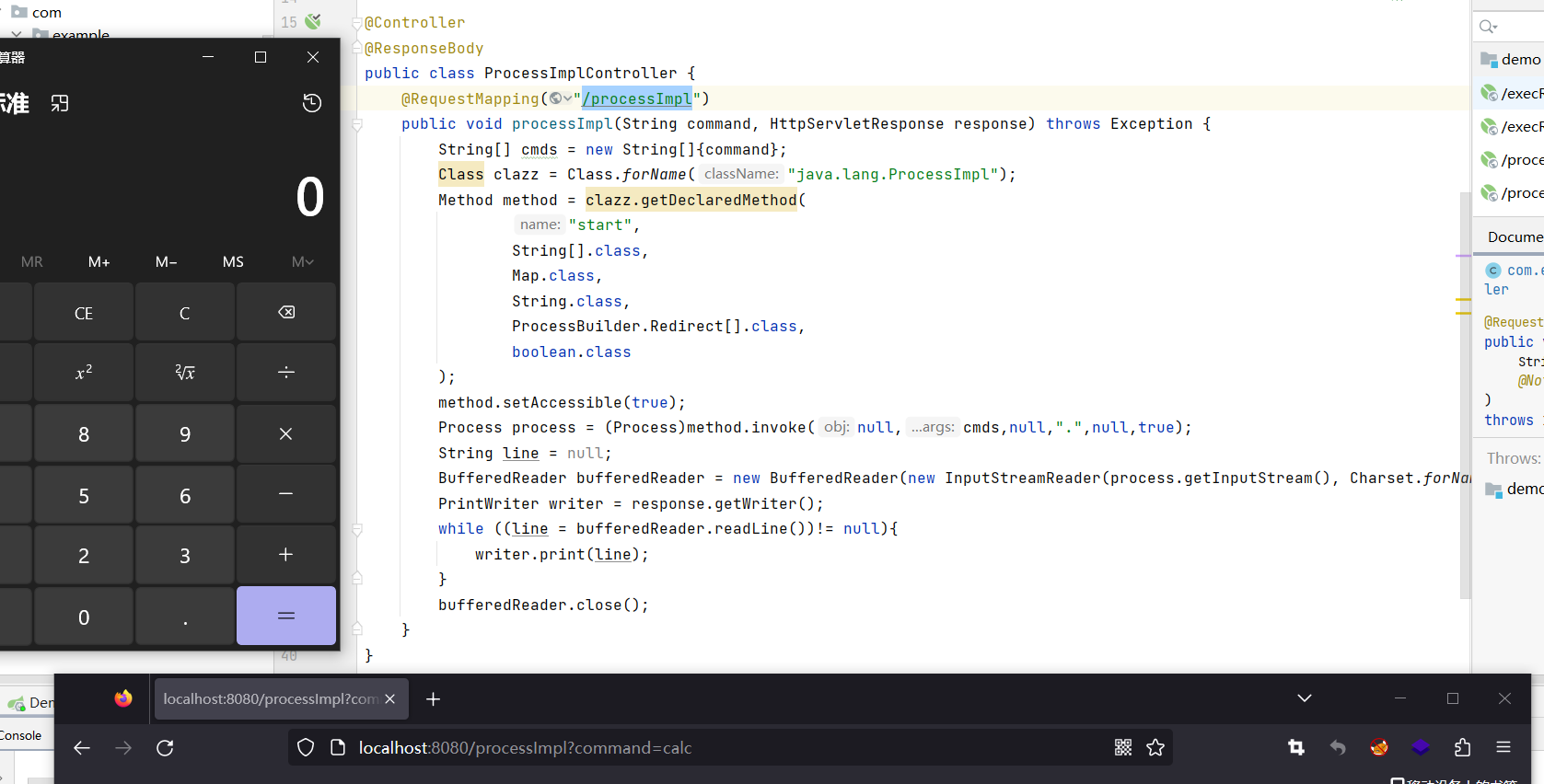Click the forName method call in code
Image resolution: width=1544 pixels, height=784 pixels.
[654, 175]
